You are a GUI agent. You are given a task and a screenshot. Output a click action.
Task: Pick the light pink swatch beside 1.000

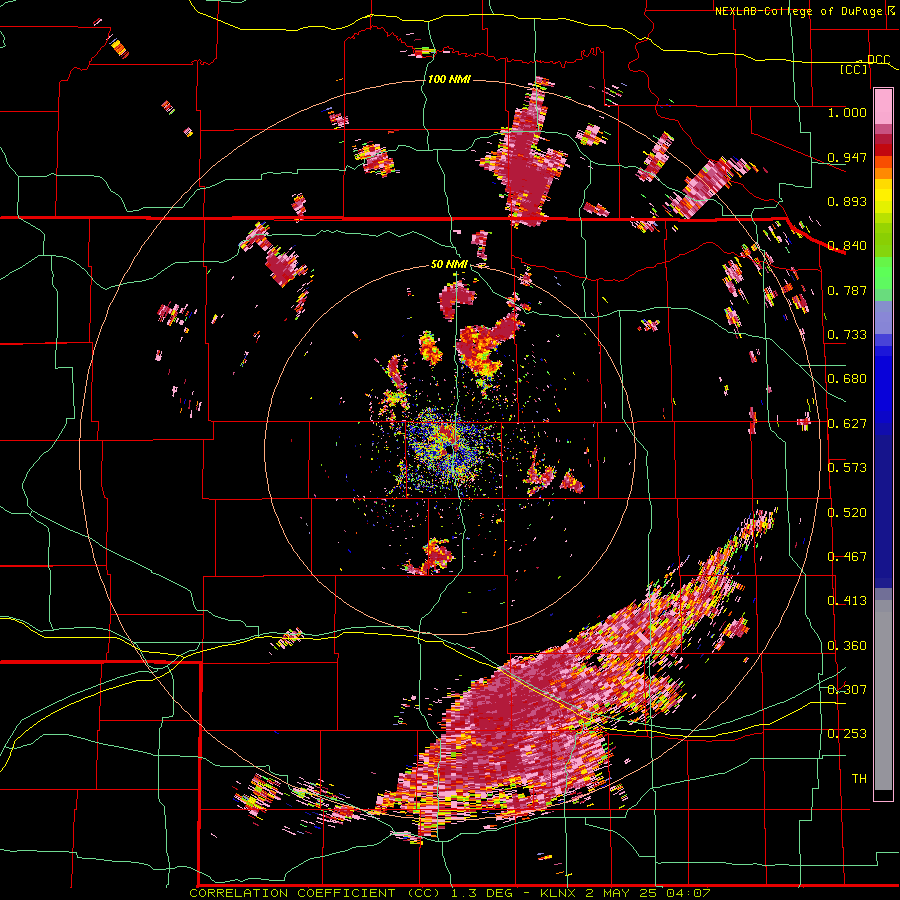(883, 107)
